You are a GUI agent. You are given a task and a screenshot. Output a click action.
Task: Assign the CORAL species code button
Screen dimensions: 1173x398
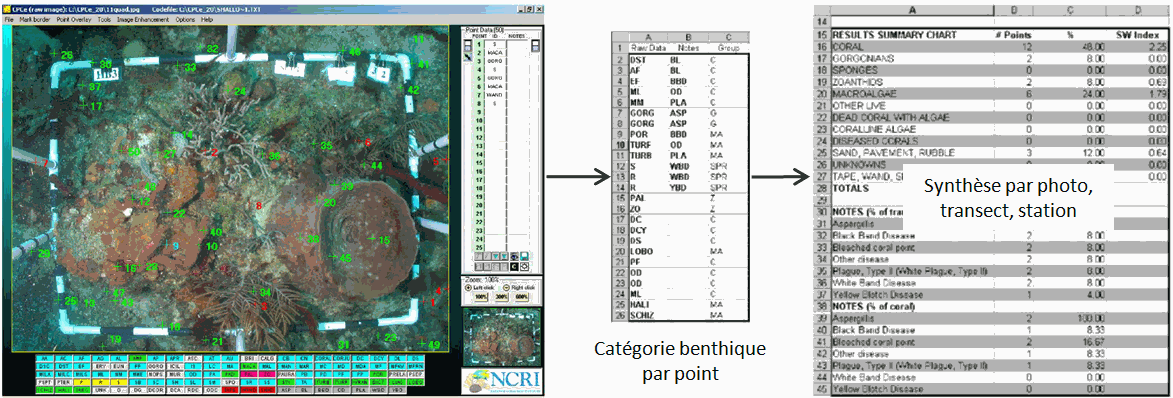[x=323, y=358]
